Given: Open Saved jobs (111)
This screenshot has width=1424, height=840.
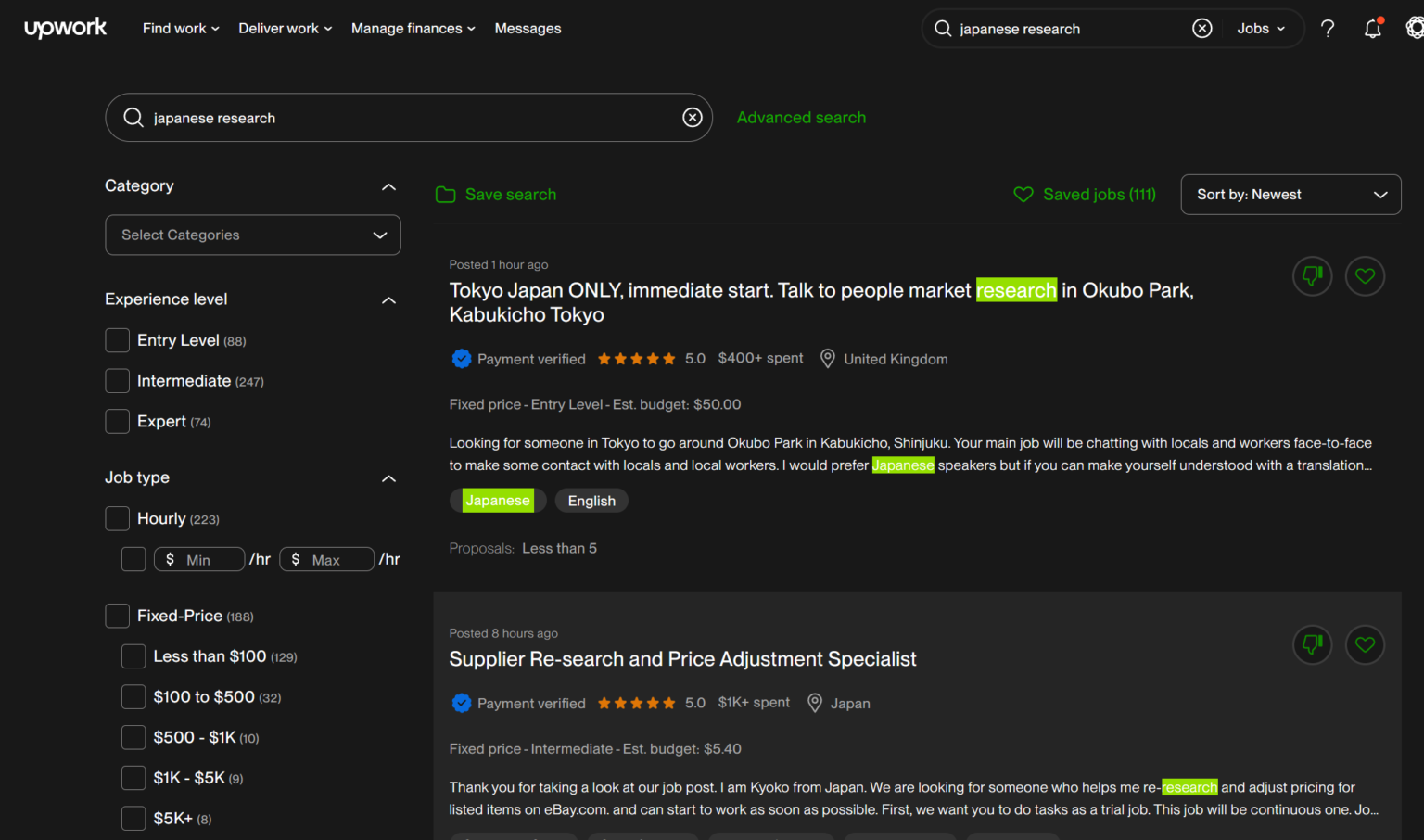Looking at the screenshot, I should pos(1085,195).
